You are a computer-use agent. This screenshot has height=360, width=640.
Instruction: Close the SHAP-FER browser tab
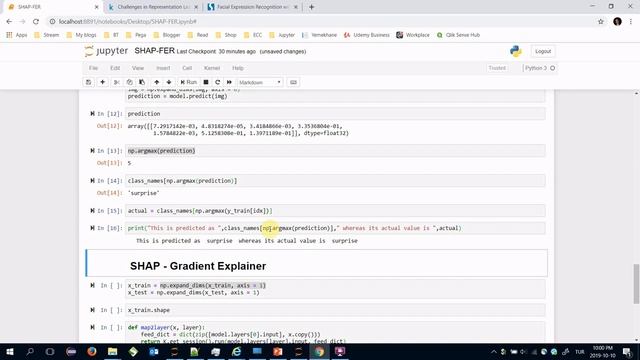pos(96,7)
